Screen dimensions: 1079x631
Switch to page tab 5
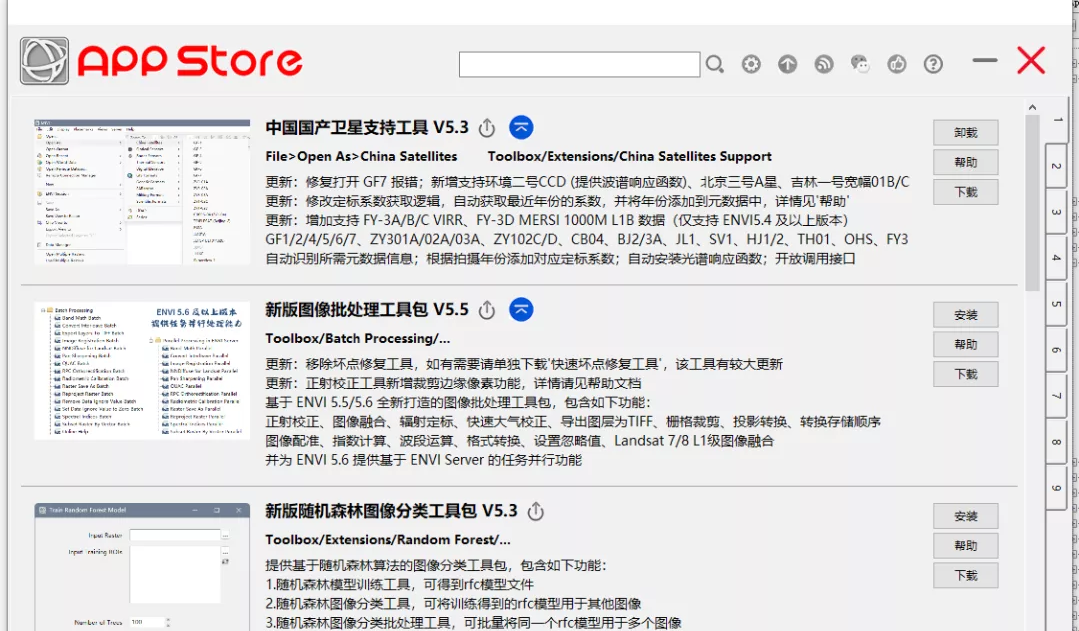point(1056,304)
